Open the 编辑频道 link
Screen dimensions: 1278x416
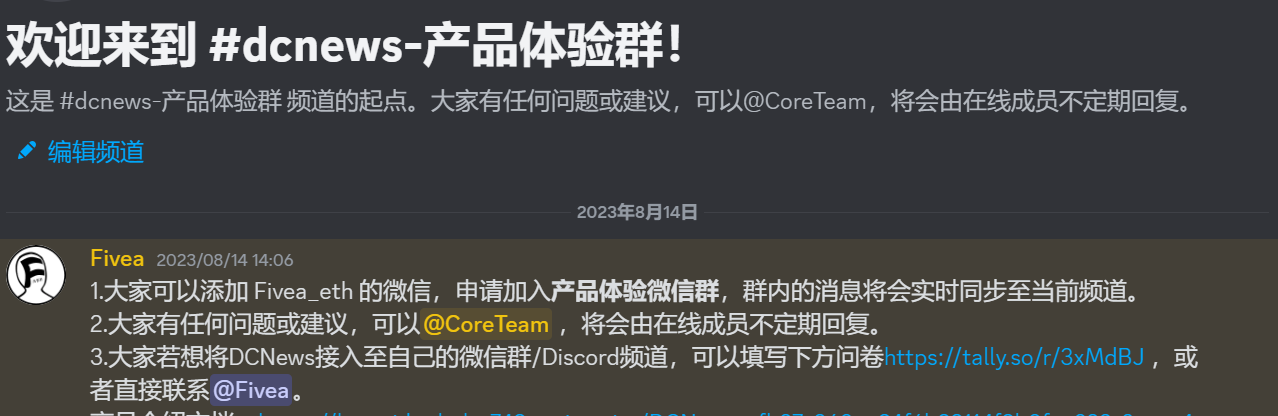tap(96, 152)
